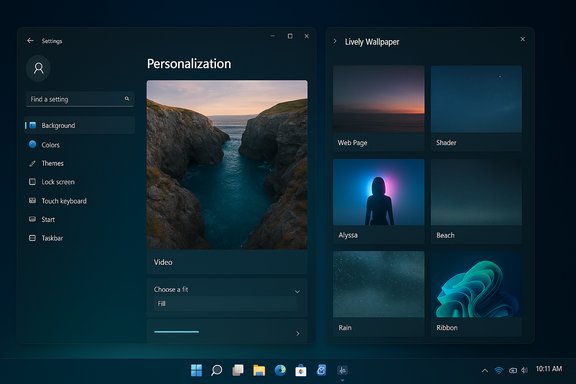Open the Mail-style app icon on taskbar
The height and width of the screenshot is (384, 576).
(321, 370)
